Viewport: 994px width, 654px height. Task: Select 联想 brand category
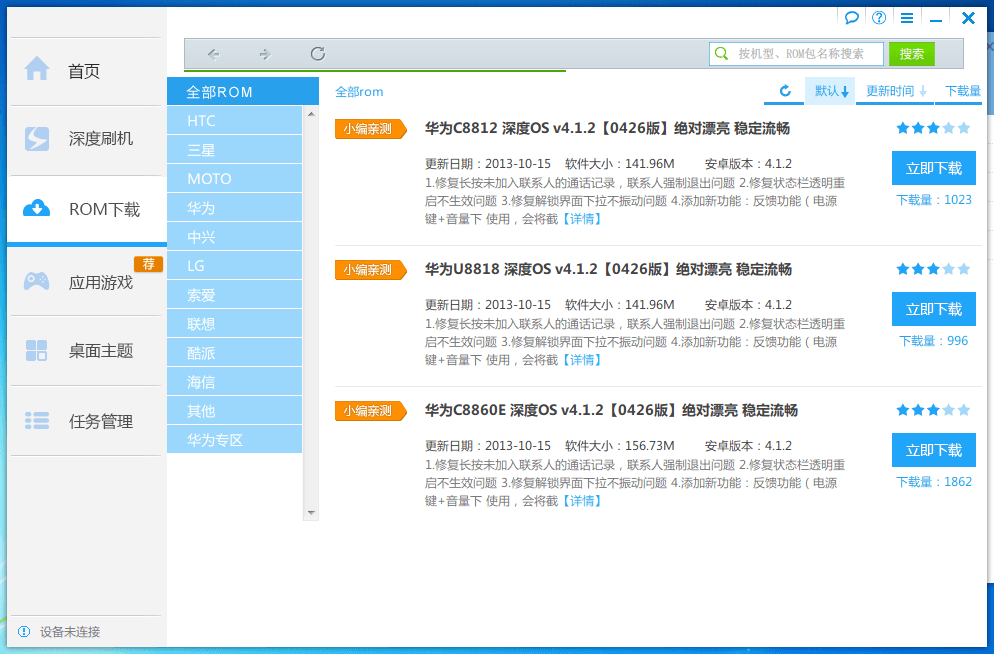coord(235,324)
